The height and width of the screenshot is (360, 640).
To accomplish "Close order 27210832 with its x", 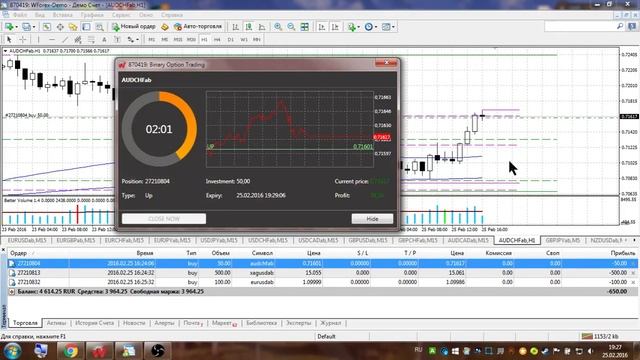I will 633,282.
